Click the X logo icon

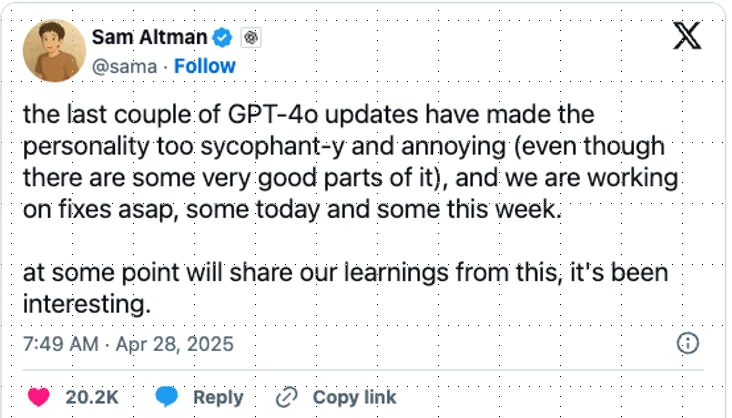[687, 37]
